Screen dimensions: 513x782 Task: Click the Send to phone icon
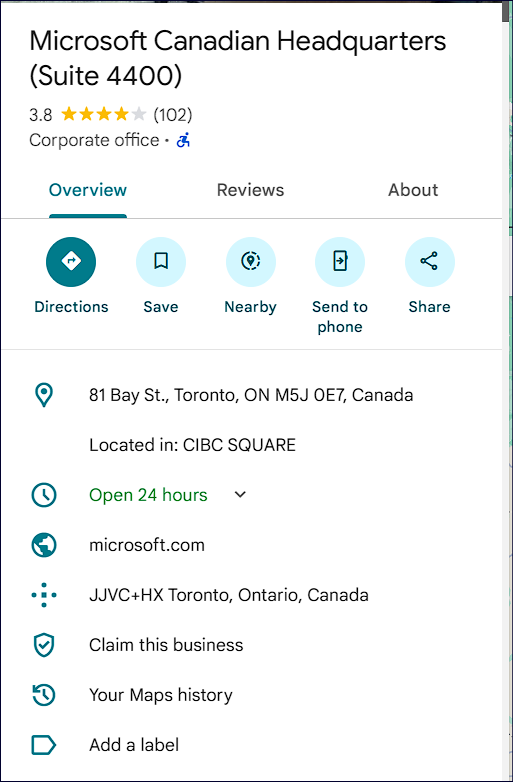340,261
